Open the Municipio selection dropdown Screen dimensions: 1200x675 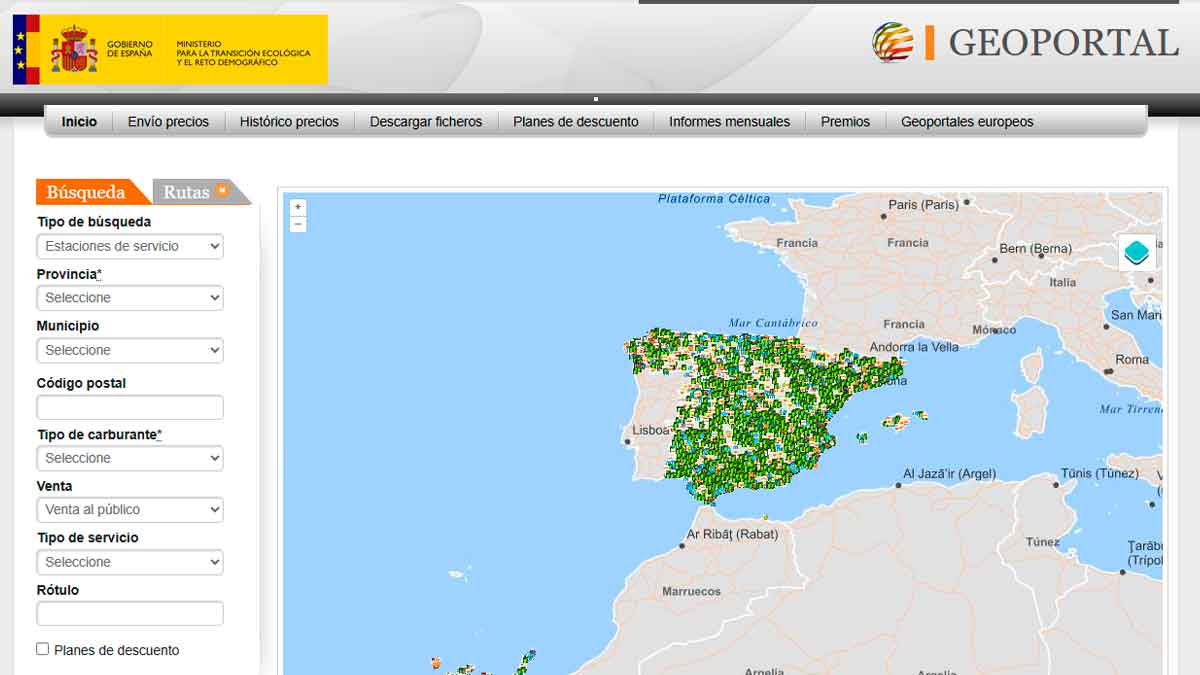[x=130, y=350]
